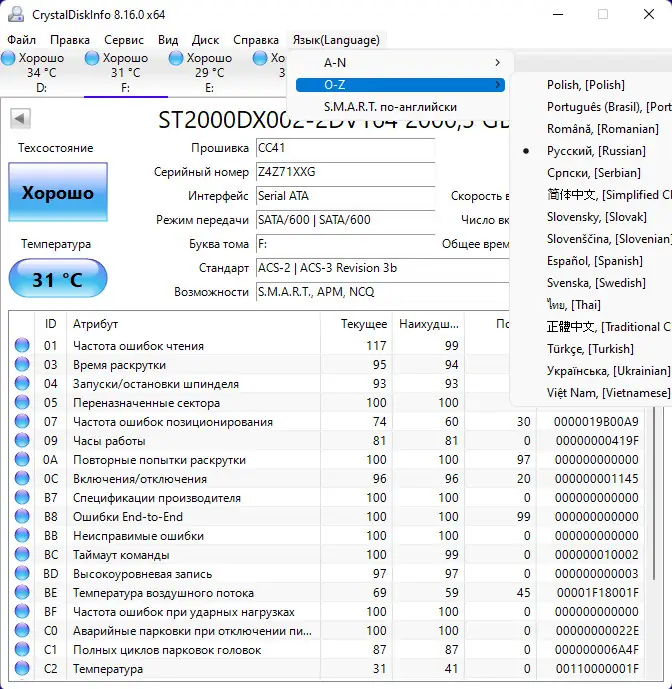Switch language to Српски [Serbian]
This screenshot has height=689, width=672.
click(593, 173)
